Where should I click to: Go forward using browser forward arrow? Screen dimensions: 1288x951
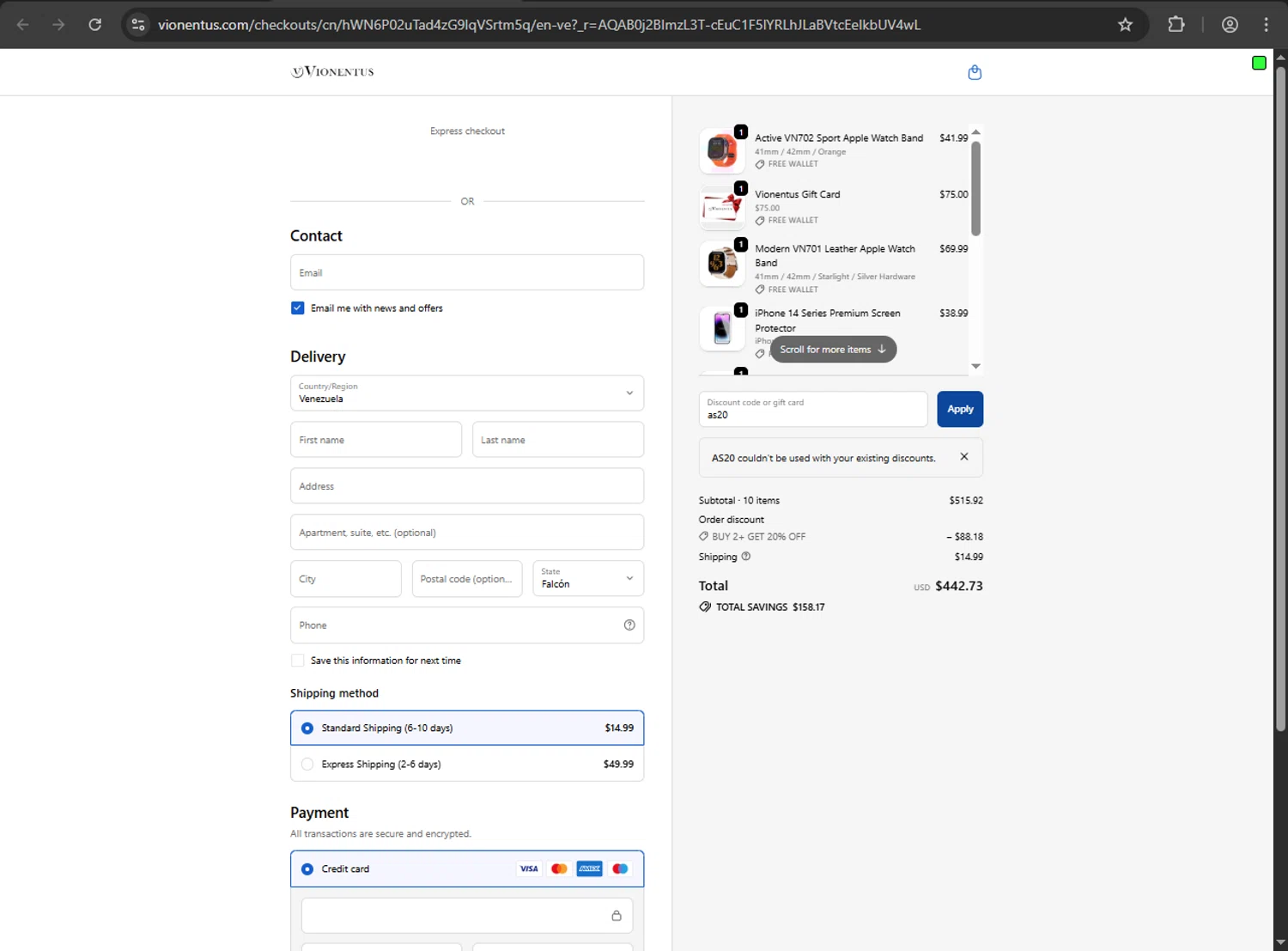point(58,25)
